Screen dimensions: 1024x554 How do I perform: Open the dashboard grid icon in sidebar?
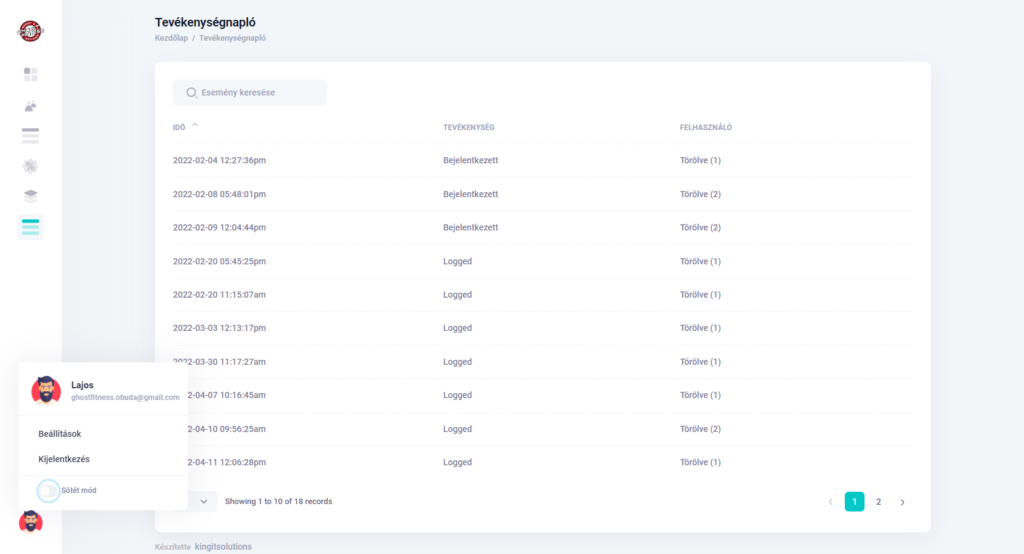click(x=30, y=74)
